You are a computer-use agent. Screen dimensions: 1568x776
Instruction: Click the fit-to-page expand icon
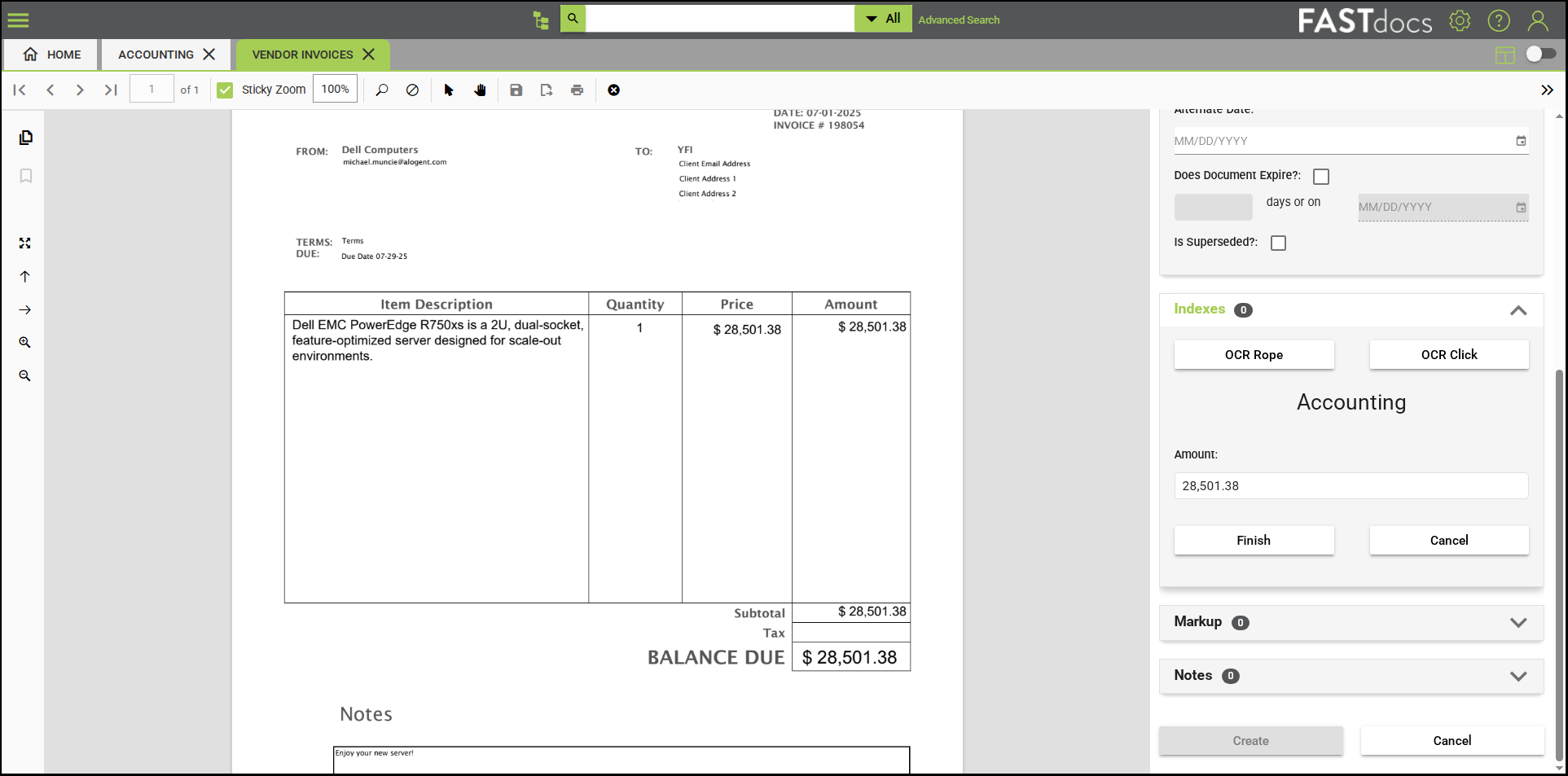point(25,243)
